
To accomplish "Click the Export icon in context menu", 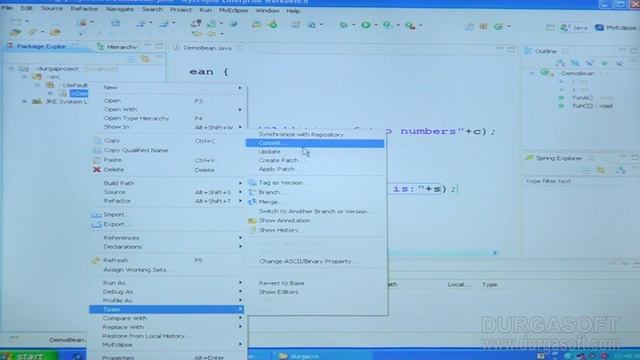I will [x=96, y=224].
